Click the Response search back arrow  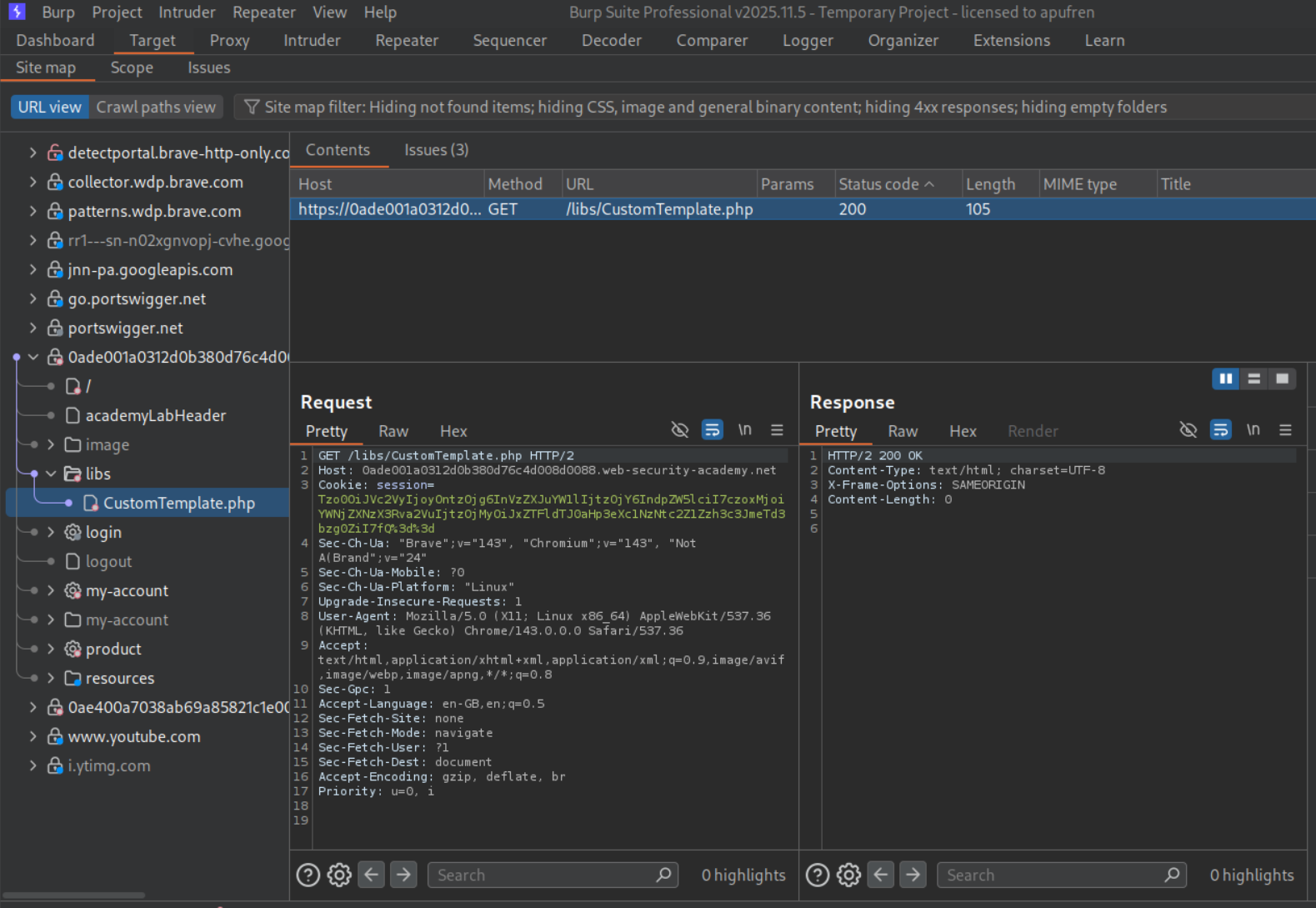tap(881, 875)
